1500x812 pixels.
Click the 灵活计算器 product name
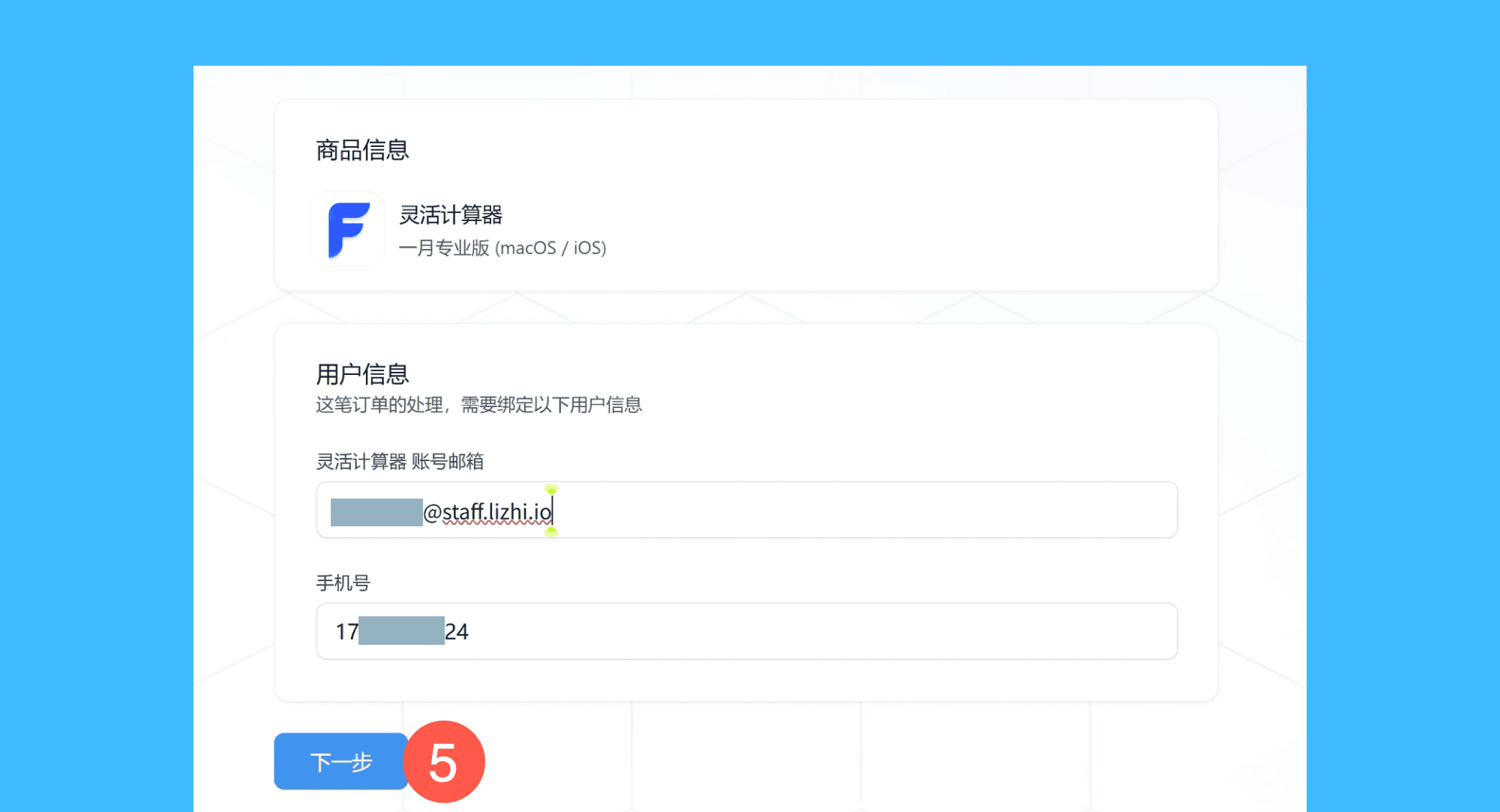[451, 215]
